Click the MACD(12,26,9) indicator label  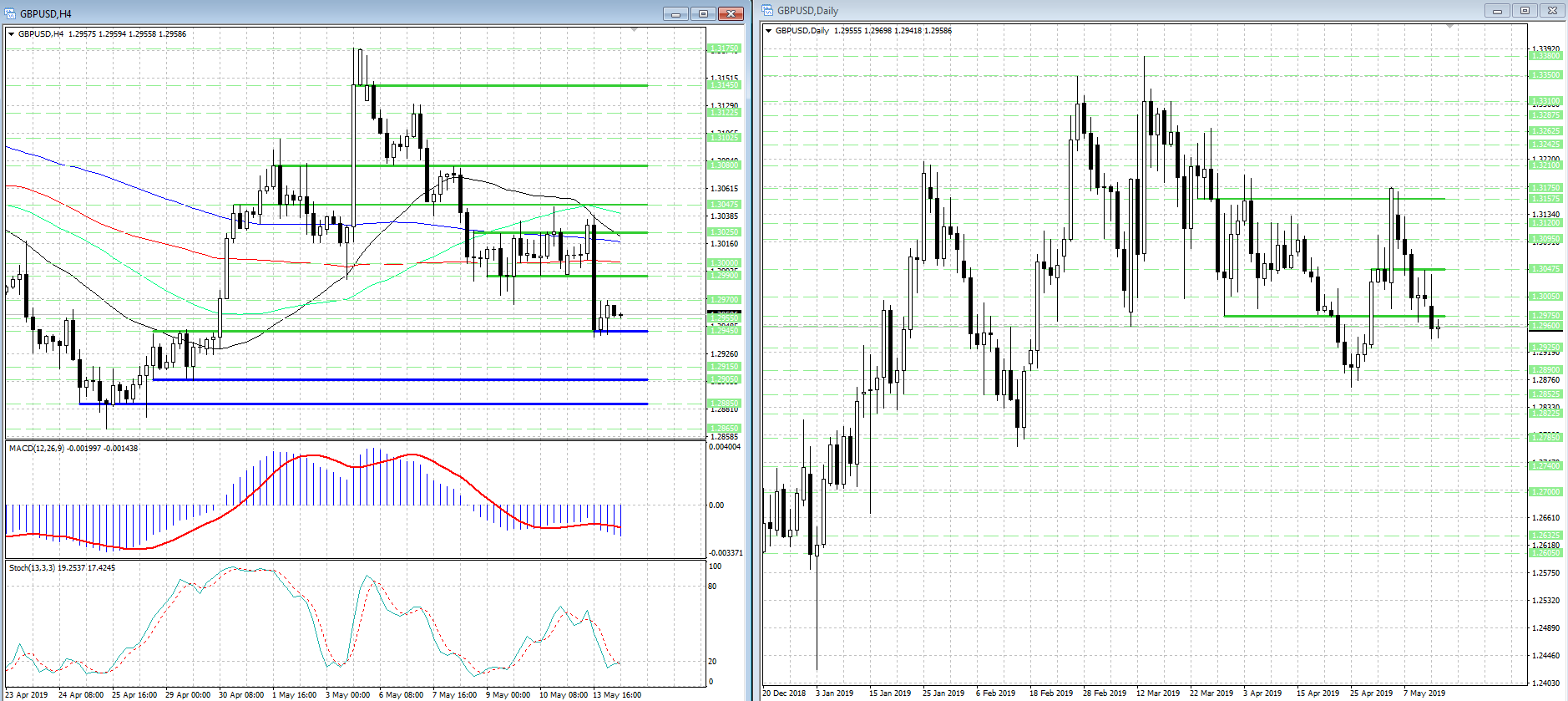36,449
